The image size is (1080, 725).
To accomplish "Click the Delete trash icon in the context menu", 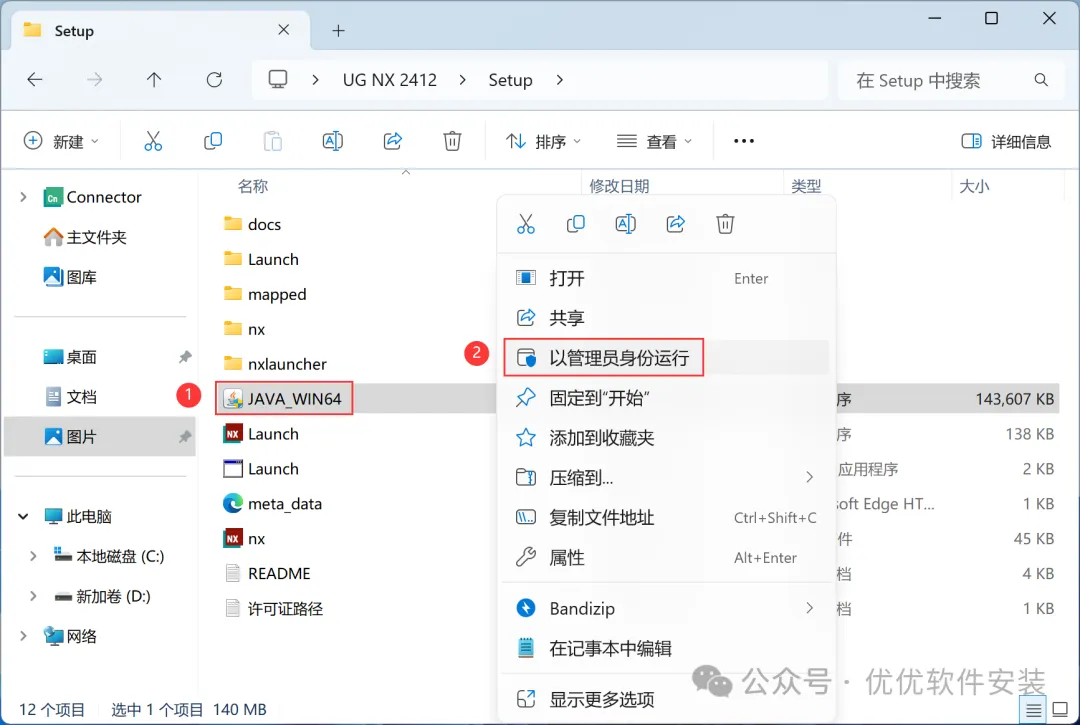I will point(725,224).
